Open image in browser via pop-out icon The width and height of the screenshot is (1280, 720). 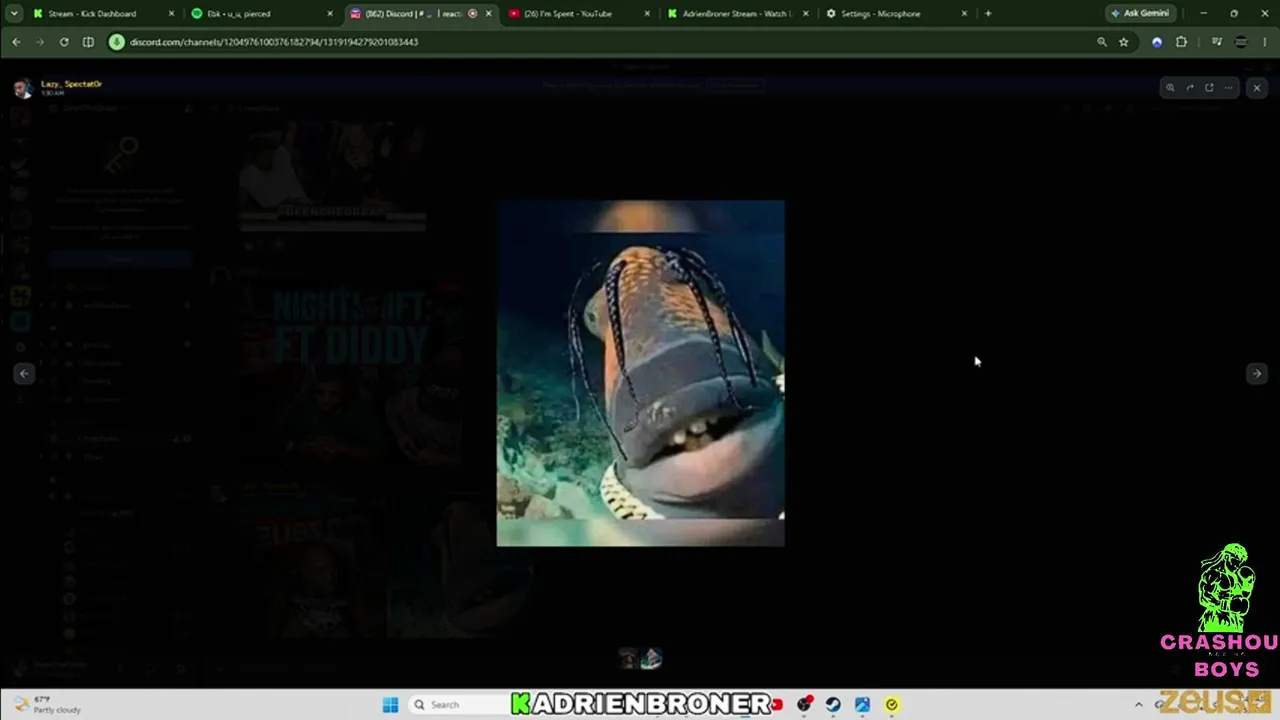click(1209, 88)
